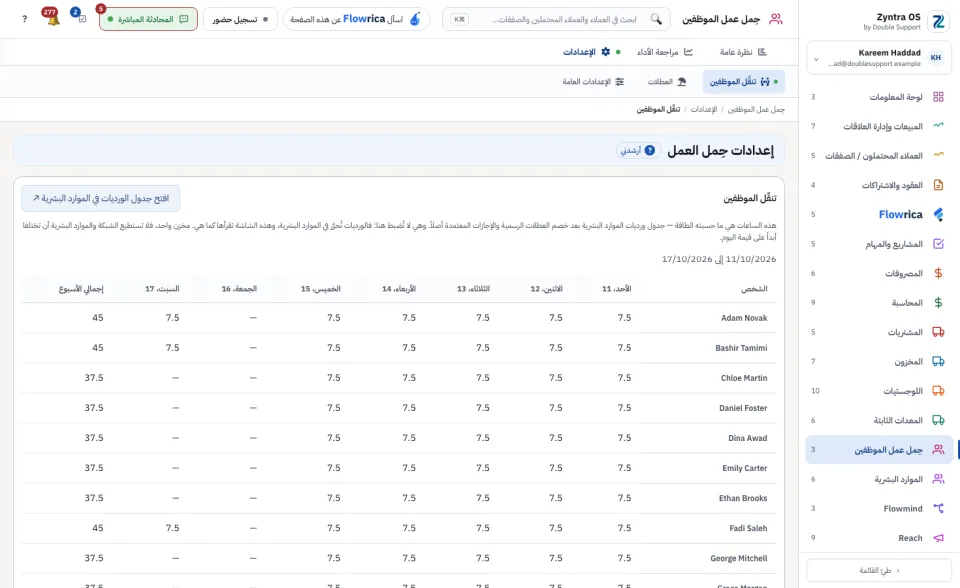Open HR shift schedule button (افتح جدول الورديات)

click(101, 198)
